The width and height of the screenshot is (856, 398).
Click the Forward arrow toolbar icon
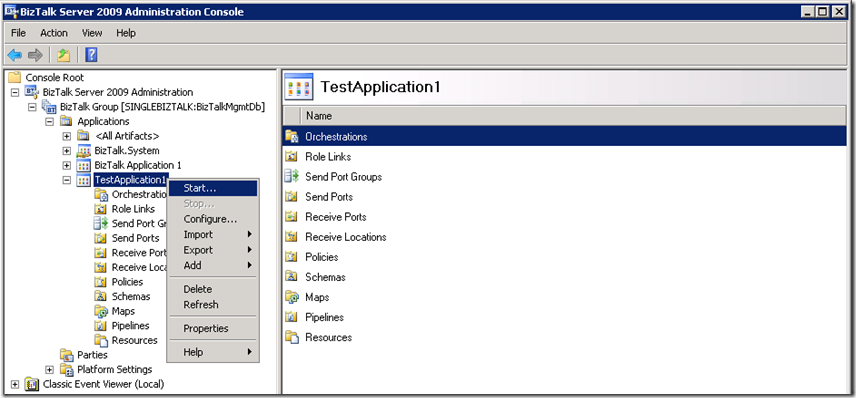35,55
